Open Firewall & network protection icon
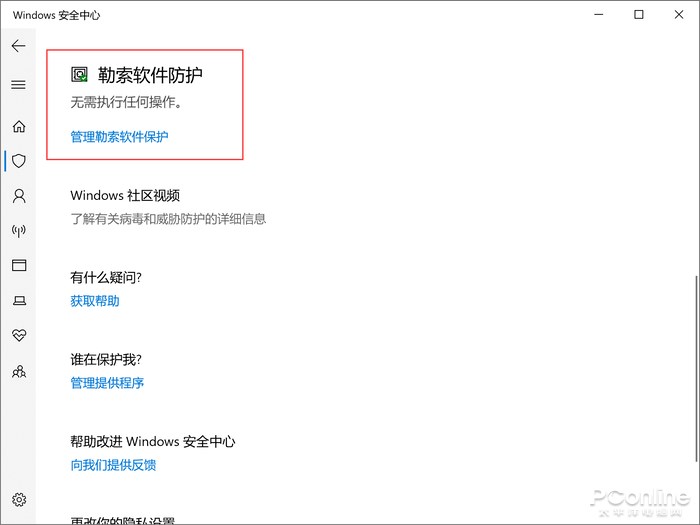This screenshot has height=525, width=700. pos(19,230)
